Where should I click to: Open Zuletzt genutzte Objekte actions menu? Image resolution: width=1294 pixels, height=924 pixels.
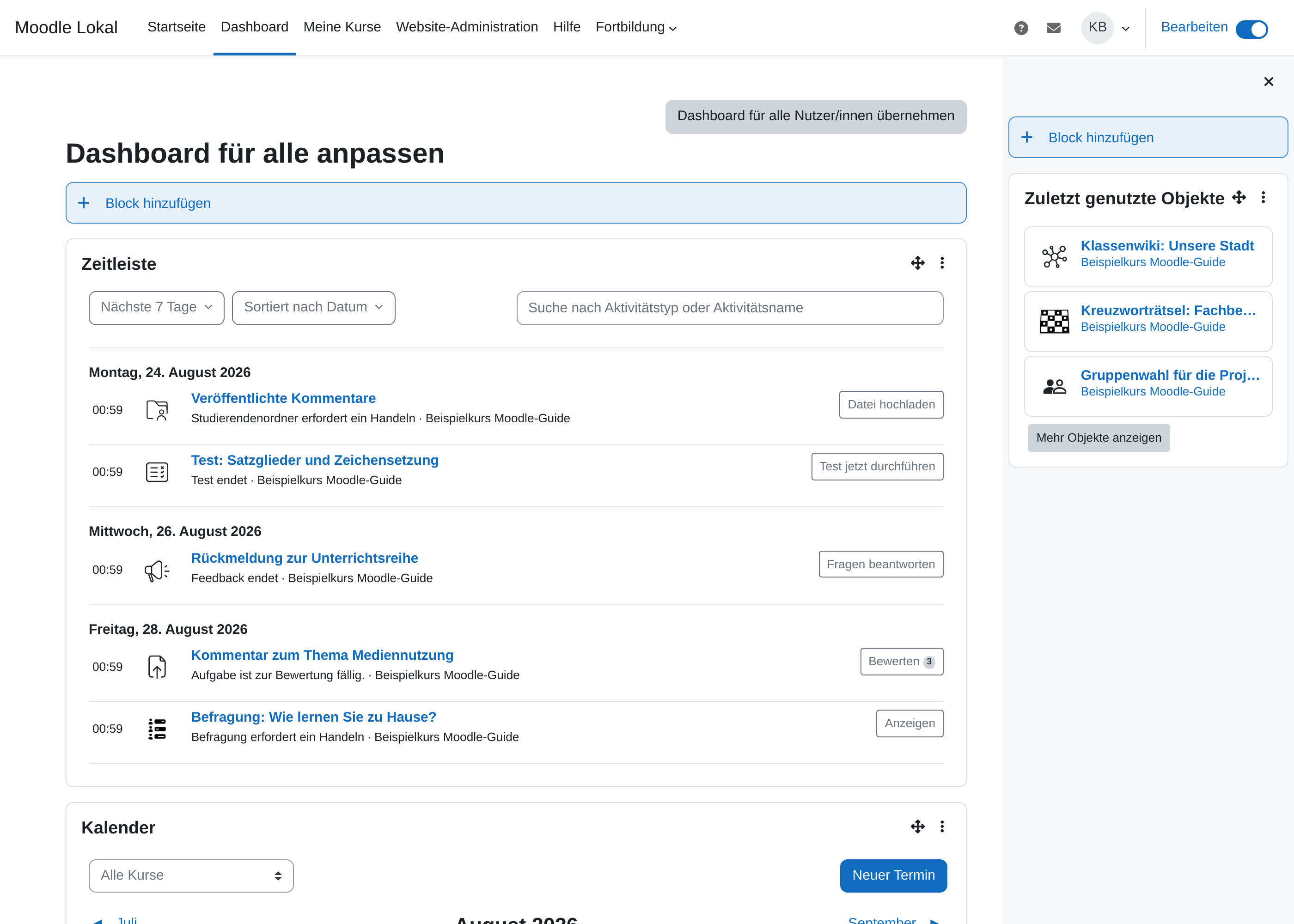coord(1263,197)
